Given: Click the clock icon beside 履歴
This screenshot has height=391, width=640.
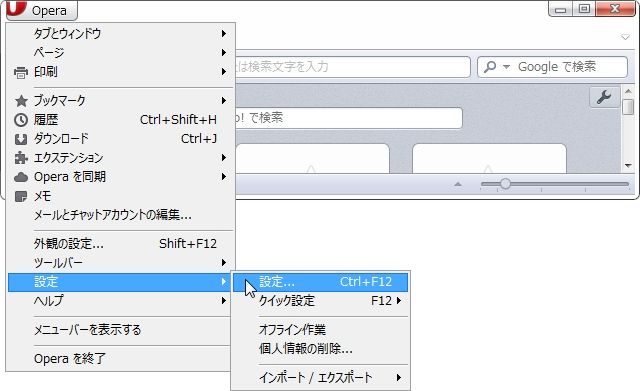Looking at the screenshot, I should coord(21,120).
